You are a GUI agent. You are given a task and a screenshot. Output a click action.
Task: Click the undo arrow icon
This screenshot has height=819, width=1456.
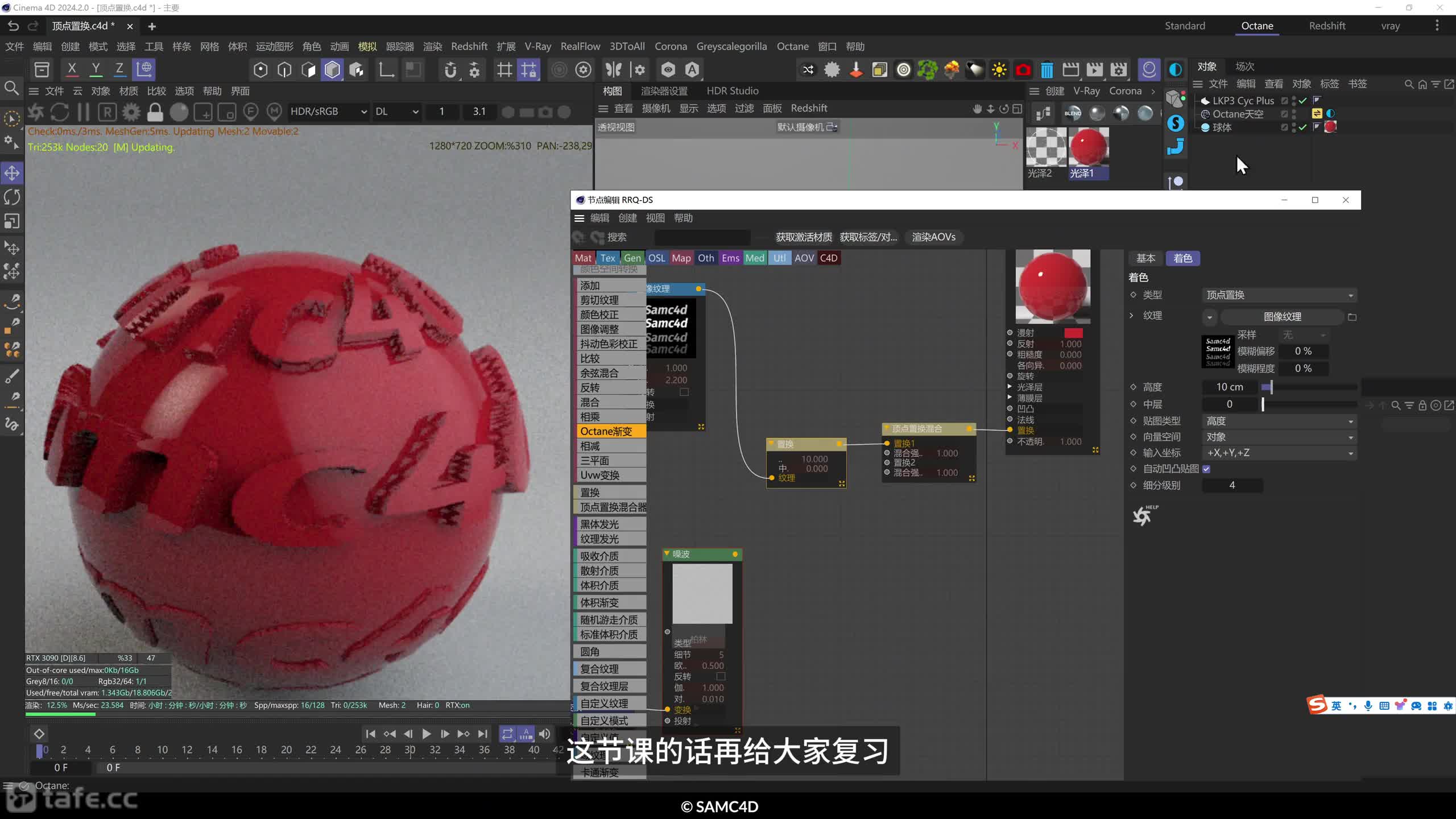[x=13, y=26]
